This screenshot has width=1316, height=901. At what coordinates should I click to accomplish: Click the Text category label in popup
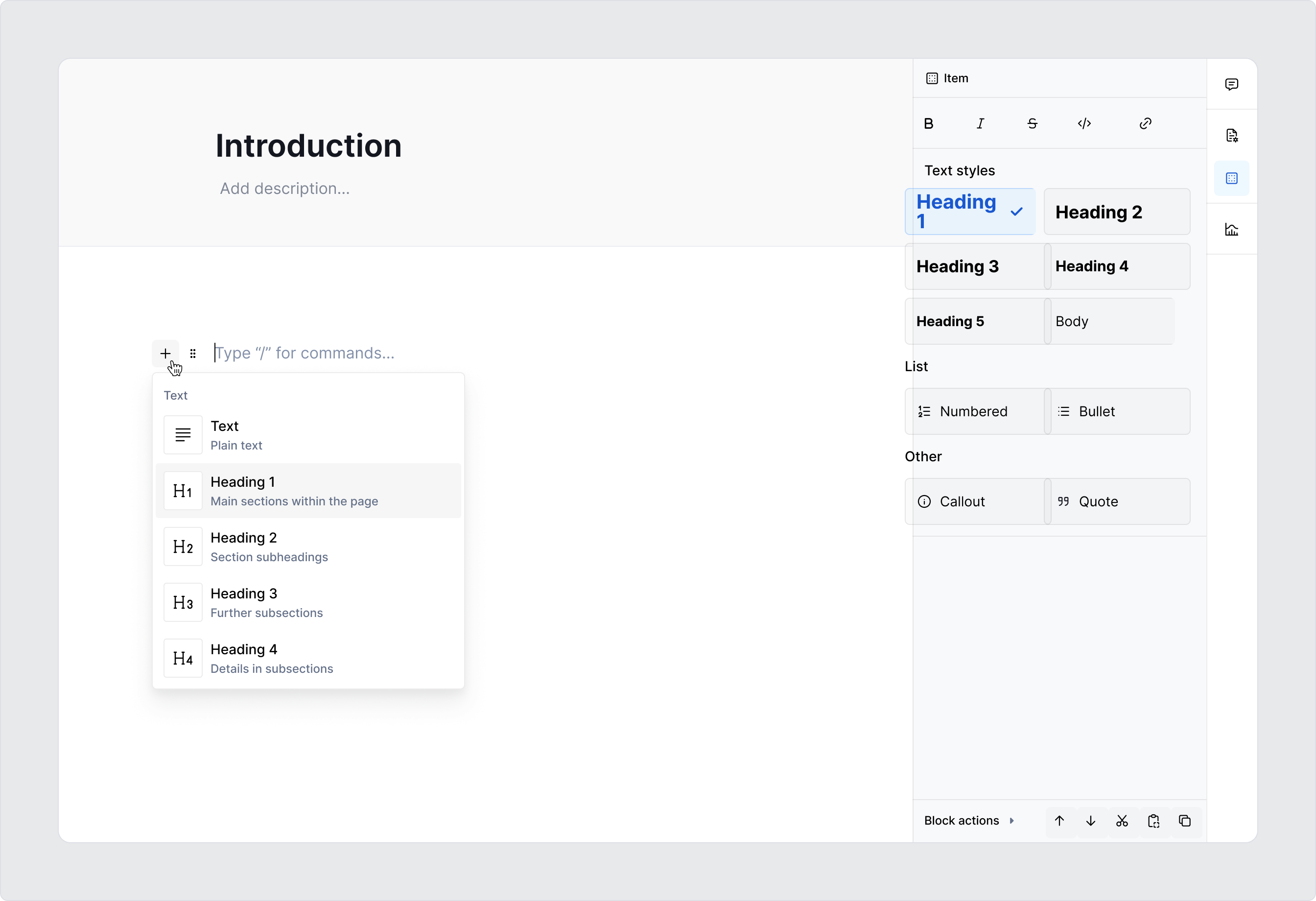pos(176,395)
